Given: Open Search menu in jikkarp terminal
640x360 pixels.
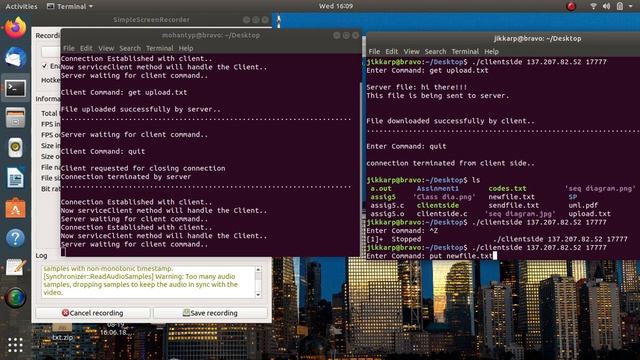Looking at the screenshot, I should pos(435,51).
